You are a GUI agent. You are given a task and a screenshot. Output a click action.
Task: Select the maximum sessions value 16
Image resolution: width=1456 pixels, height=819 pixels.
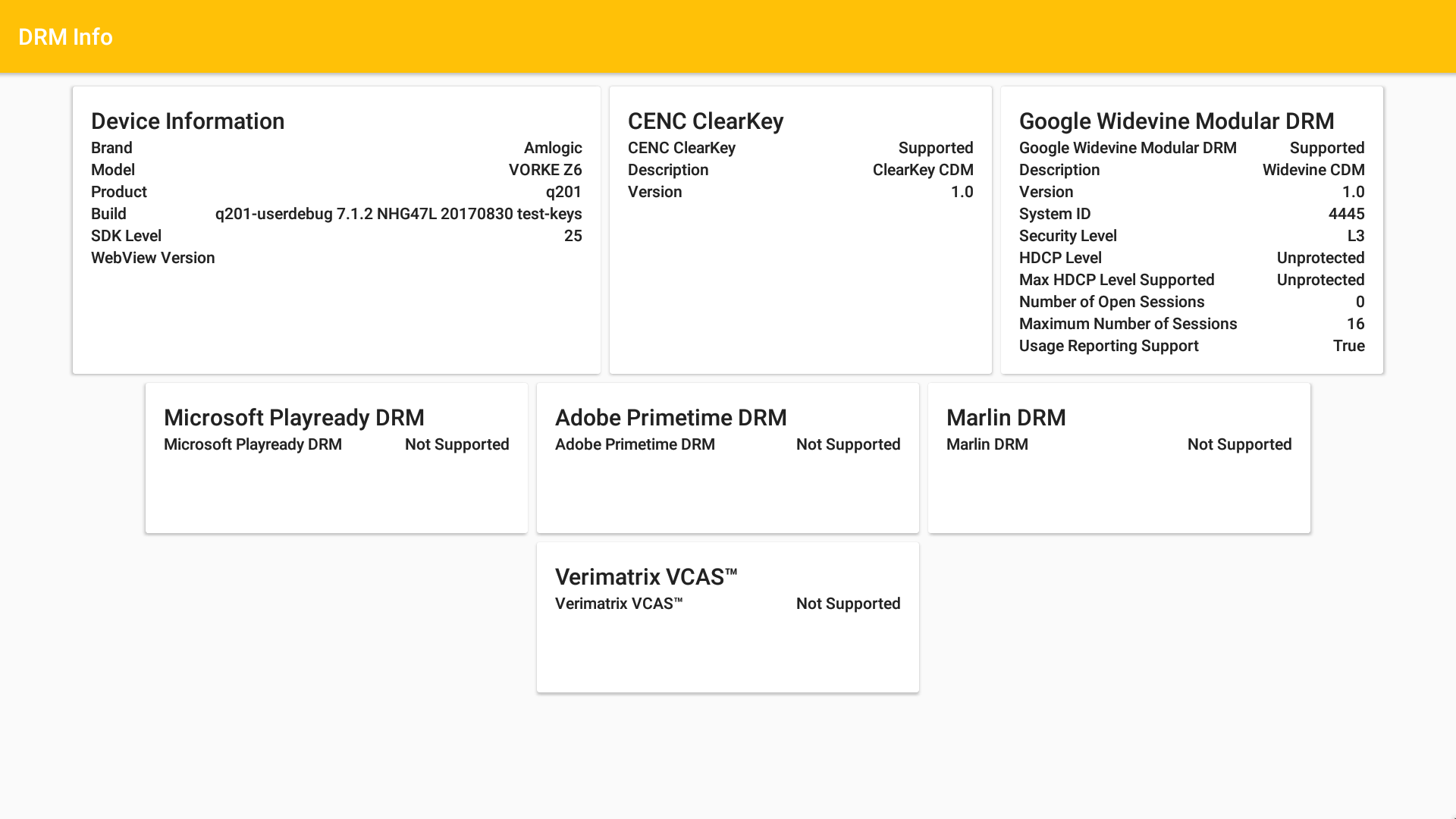[x=1356, y=324]
